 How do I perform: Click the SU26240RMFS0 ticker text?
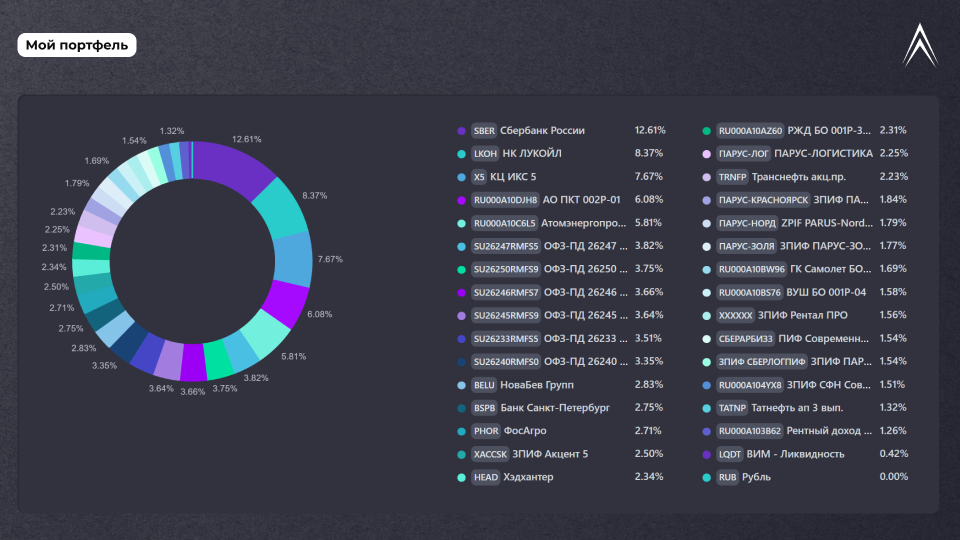[x=506, y=362]
